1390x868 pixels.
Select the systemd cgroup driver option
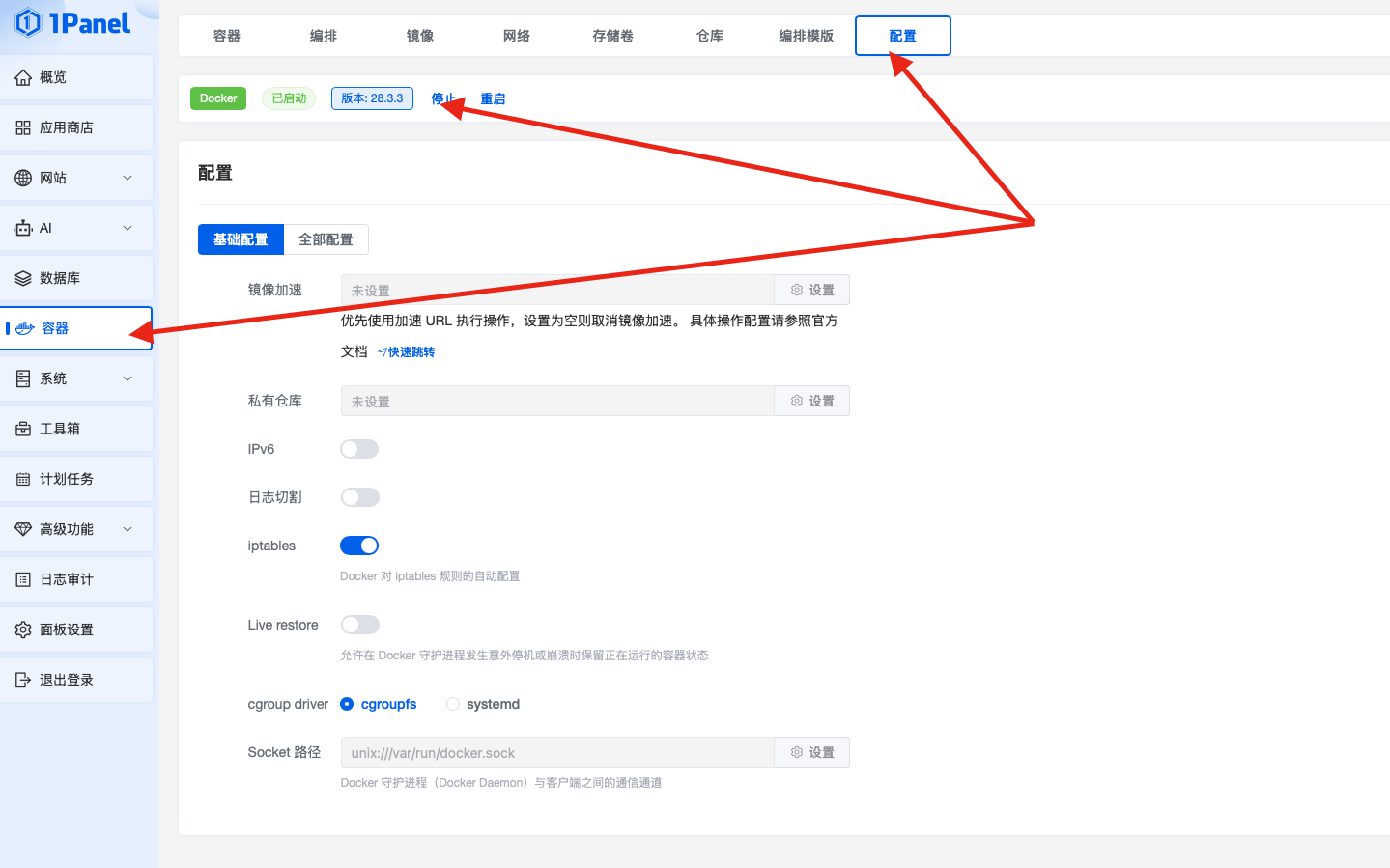click(x=453, y=704)
